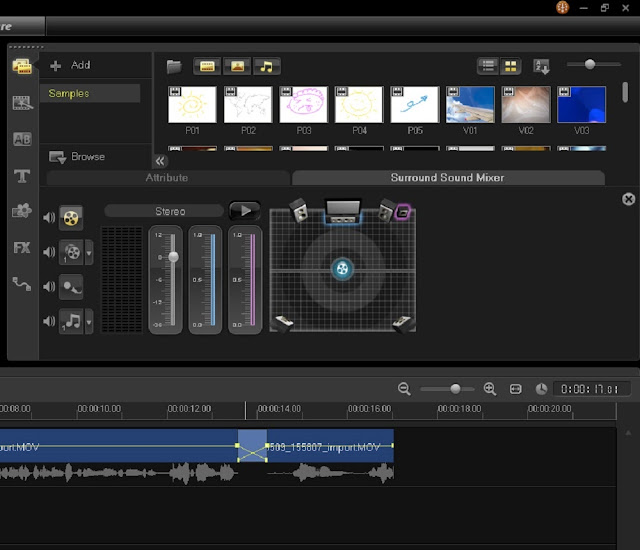
Task: Select P05 airplane sketch thumbnail
Action: (x=415, y=104)
